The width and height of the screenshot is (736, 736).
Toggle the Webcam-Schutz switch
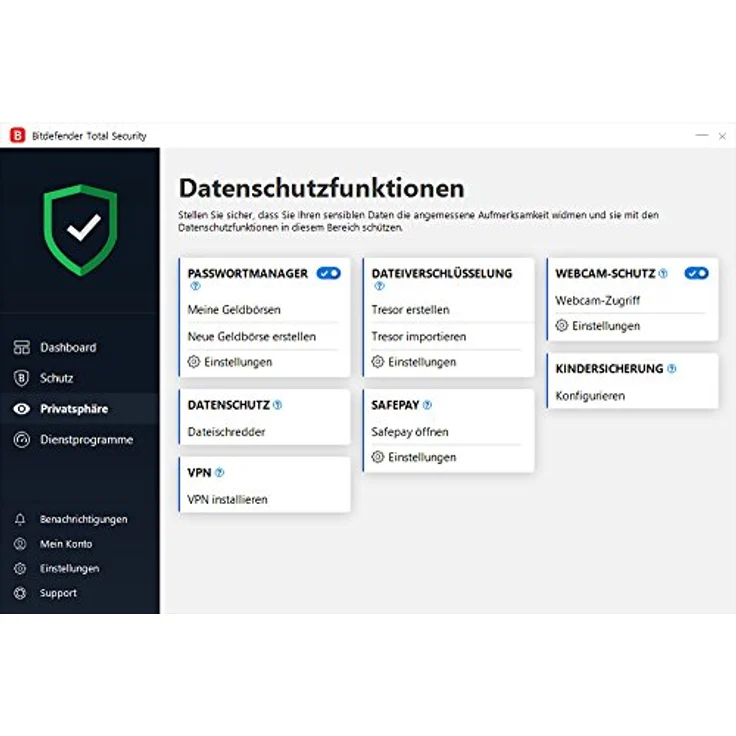click(697, 273)
